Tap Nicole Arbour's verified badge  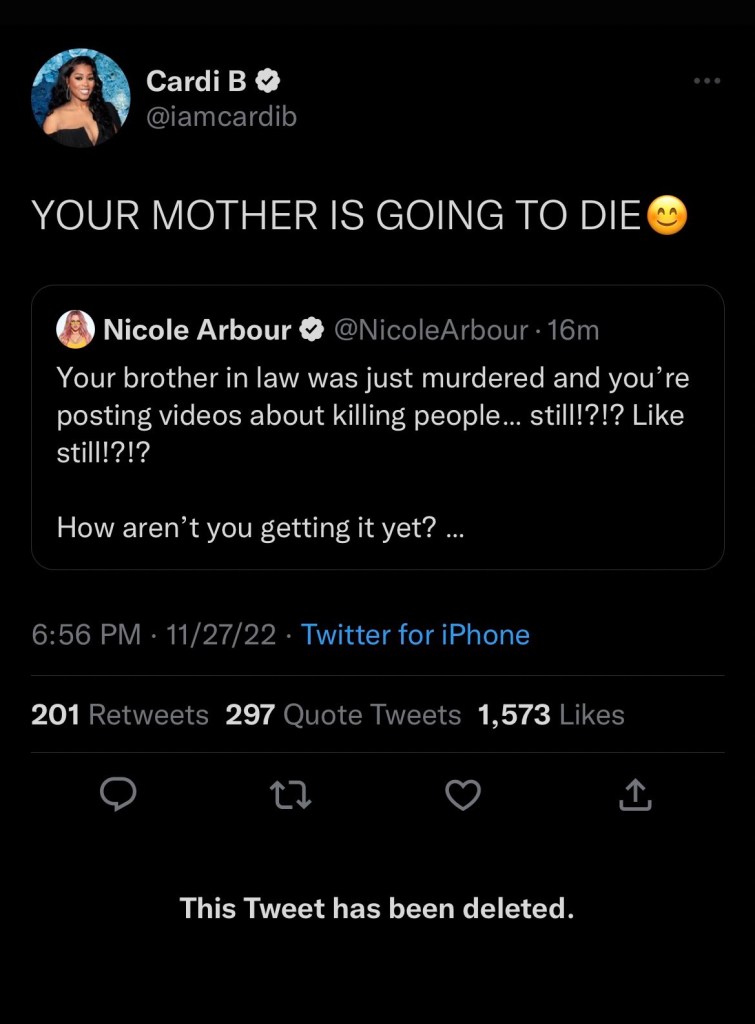pyautogui.click(x=312, y=329)
